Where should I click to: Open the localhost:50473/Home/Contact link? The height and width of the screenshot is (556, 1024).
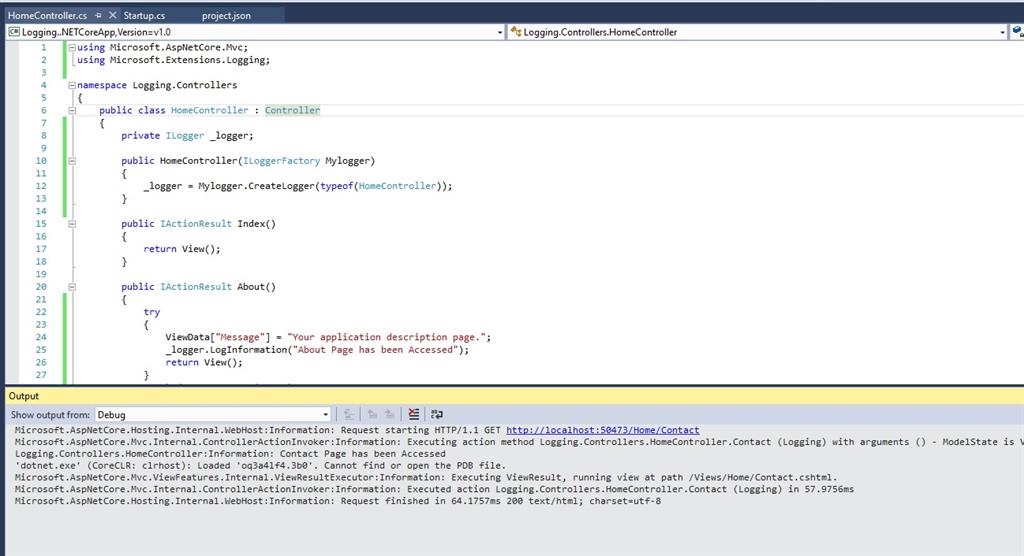pyautogui.click(x=603, y=430)
